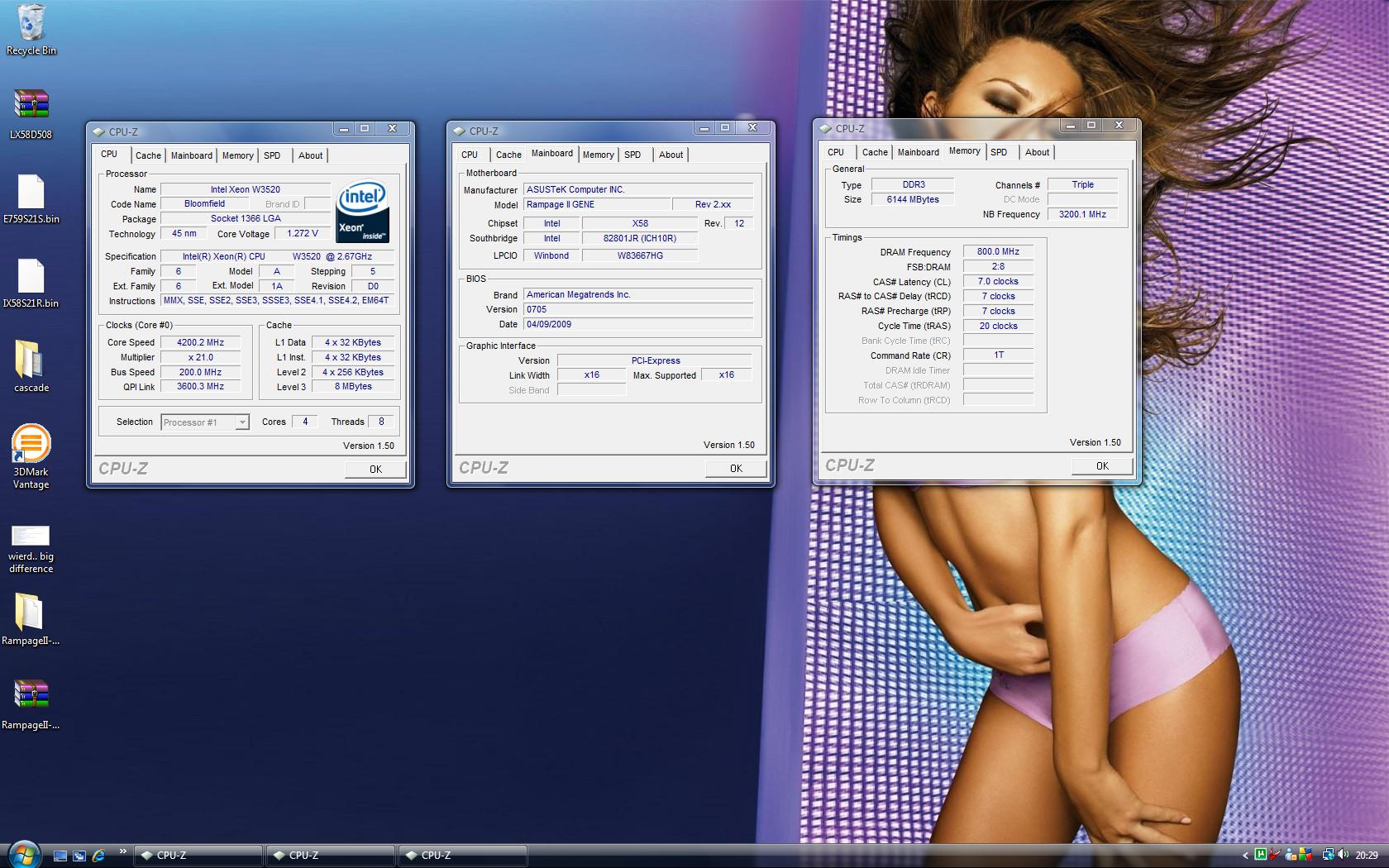Screen dimensions: 1389x868
Task: Open About tab in first CPU-Z window
Action: coord(311,155)
